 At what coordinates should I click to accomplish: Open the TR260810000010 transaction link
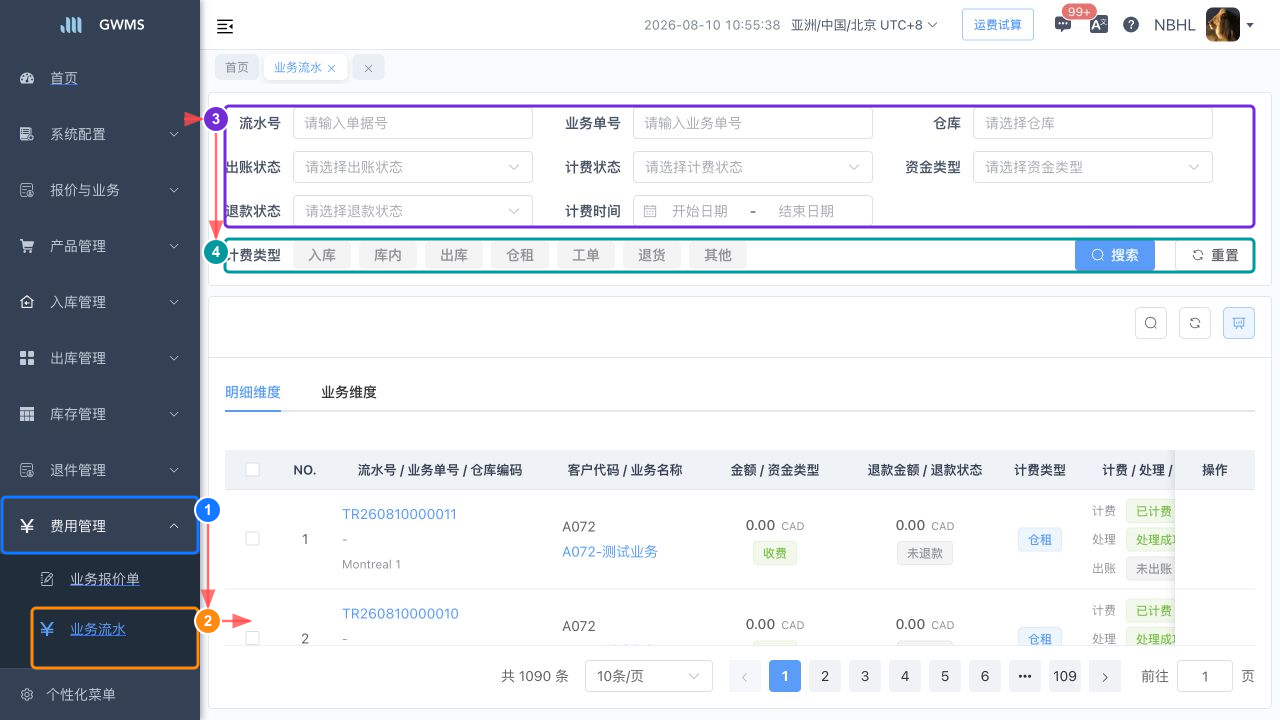tap(400, 614)
